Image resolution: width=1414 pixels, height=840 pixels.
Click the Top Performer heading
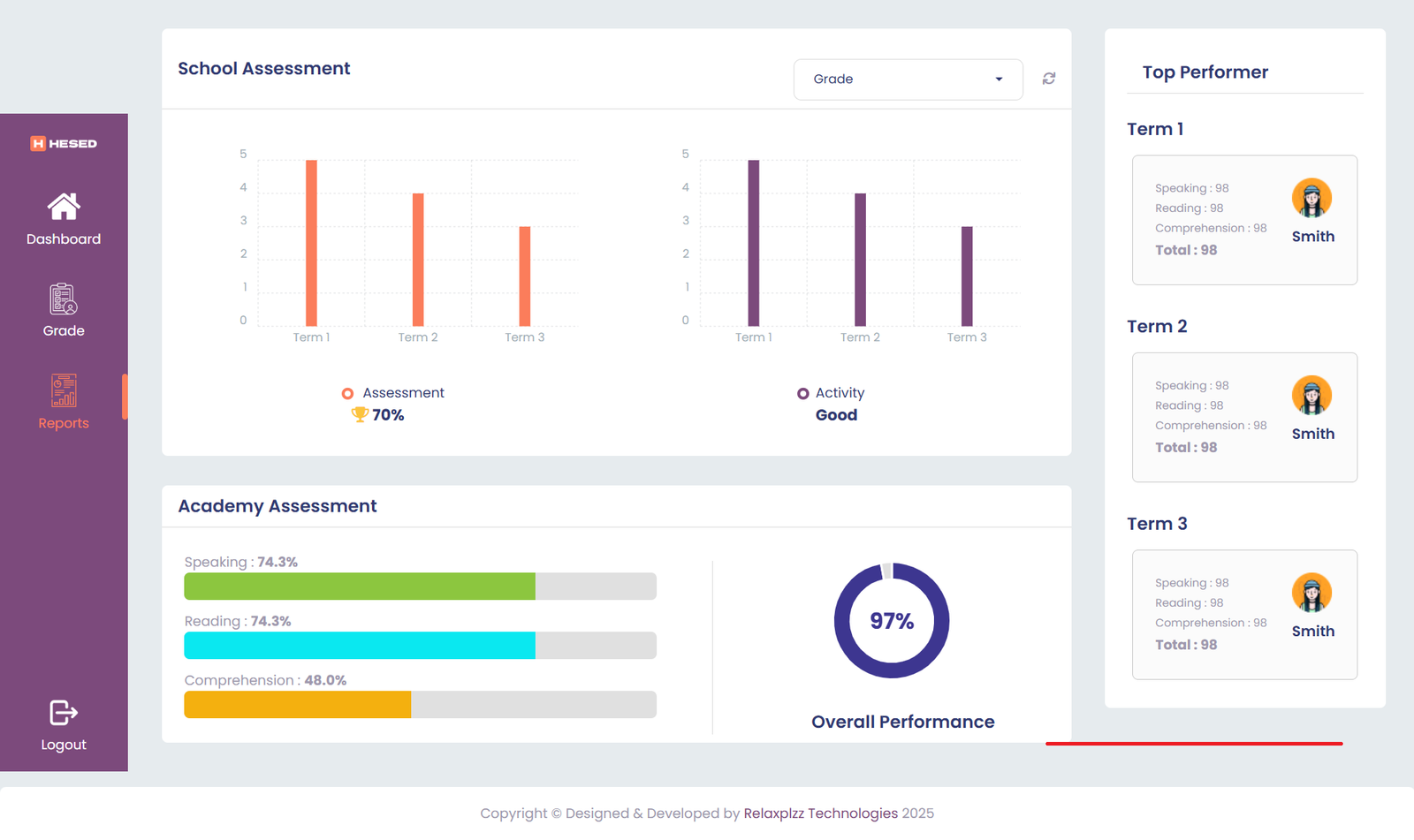1205,72
